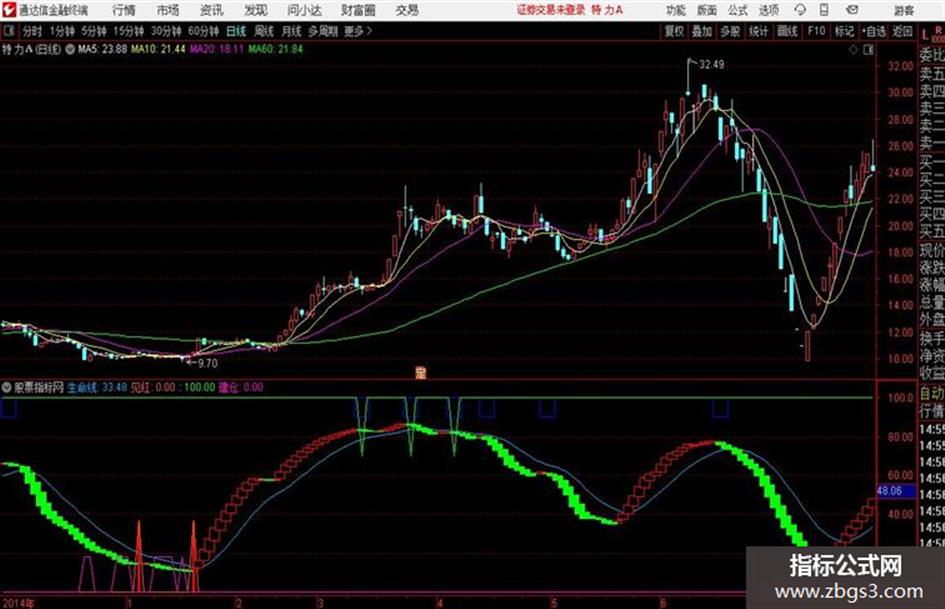Click the MA20: 18.11 value
This screenshot has height=609, width=945.
click(x=216, y=49)
